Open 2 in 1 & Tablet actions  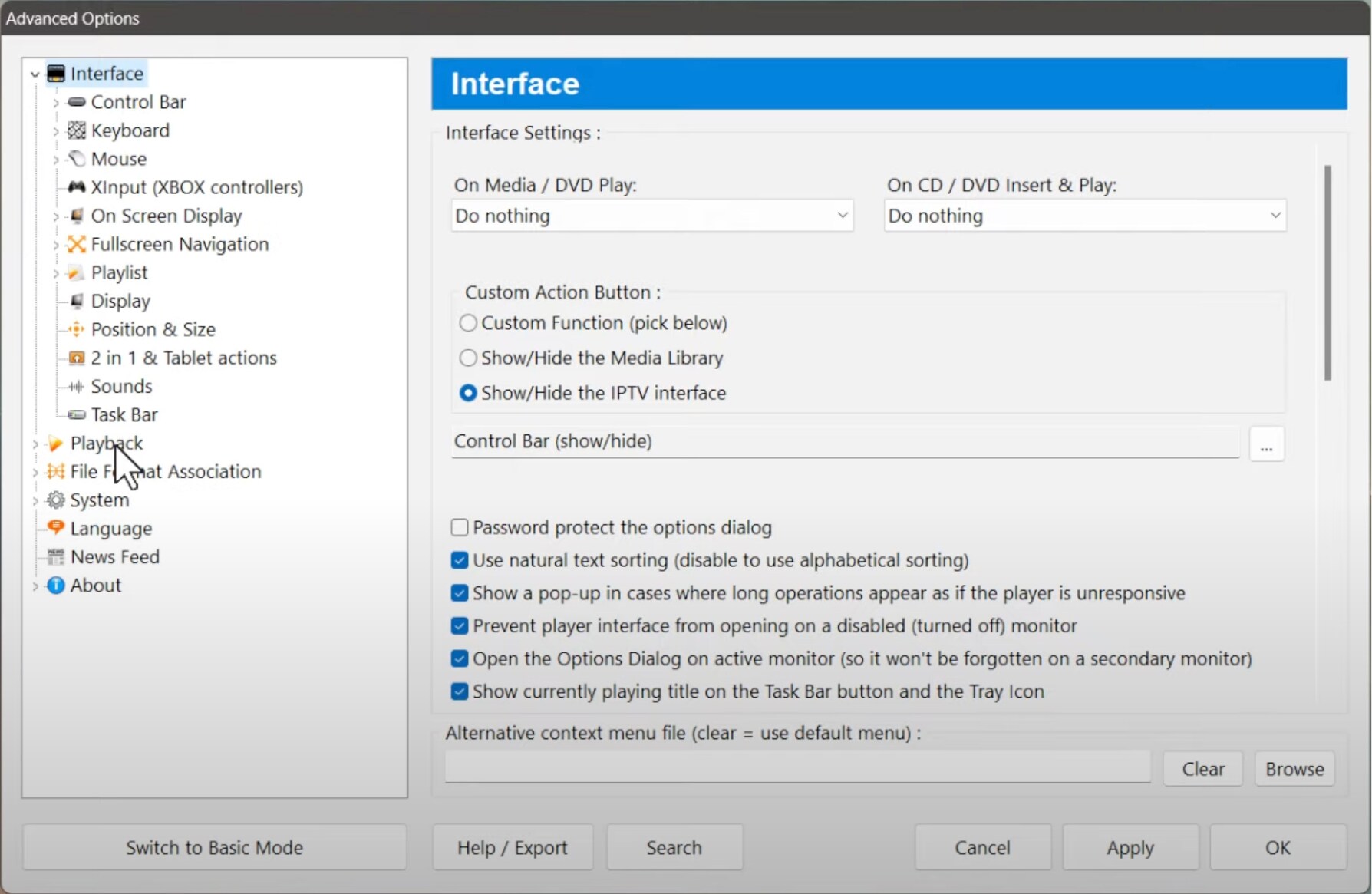(183, 358)
